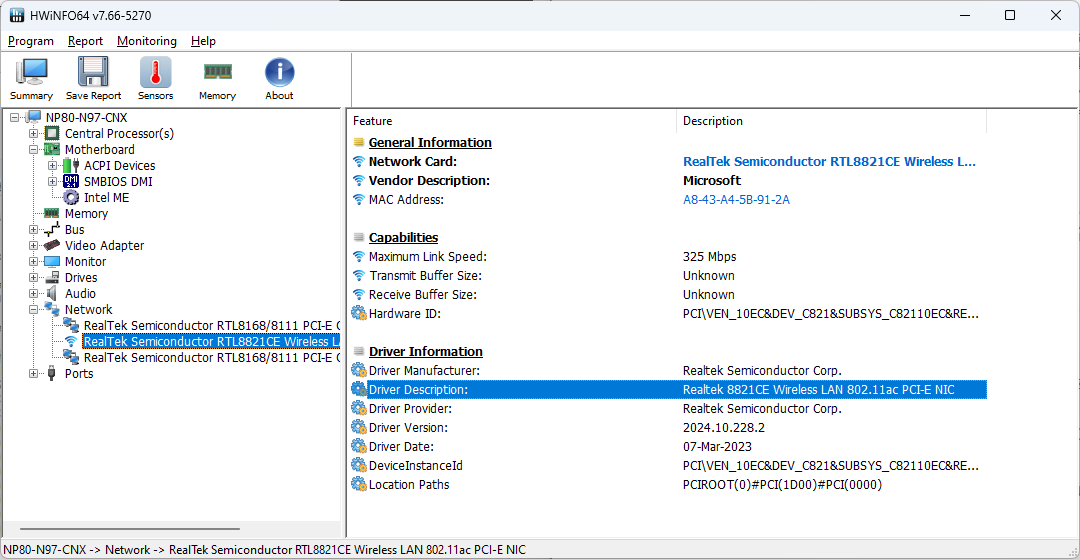
Task: Click the Network tree icon
Action: pos(52,310)
